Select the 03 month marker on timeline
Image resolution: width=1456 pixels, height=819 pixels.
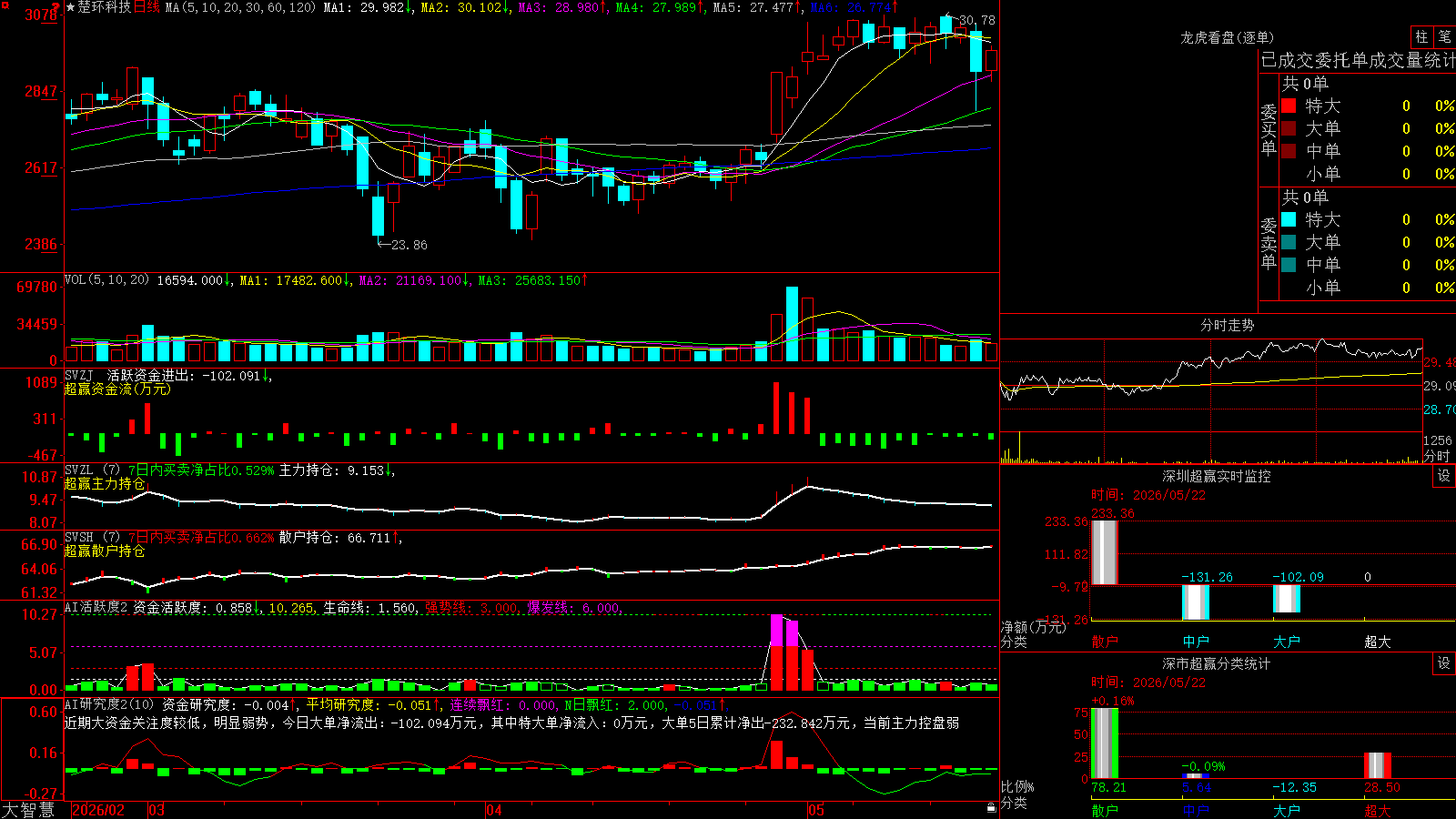157,810
